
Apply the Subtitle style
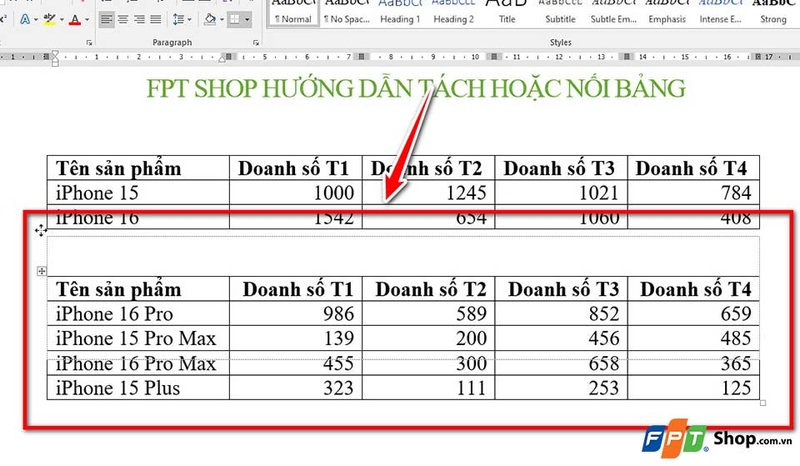point(560,12)
